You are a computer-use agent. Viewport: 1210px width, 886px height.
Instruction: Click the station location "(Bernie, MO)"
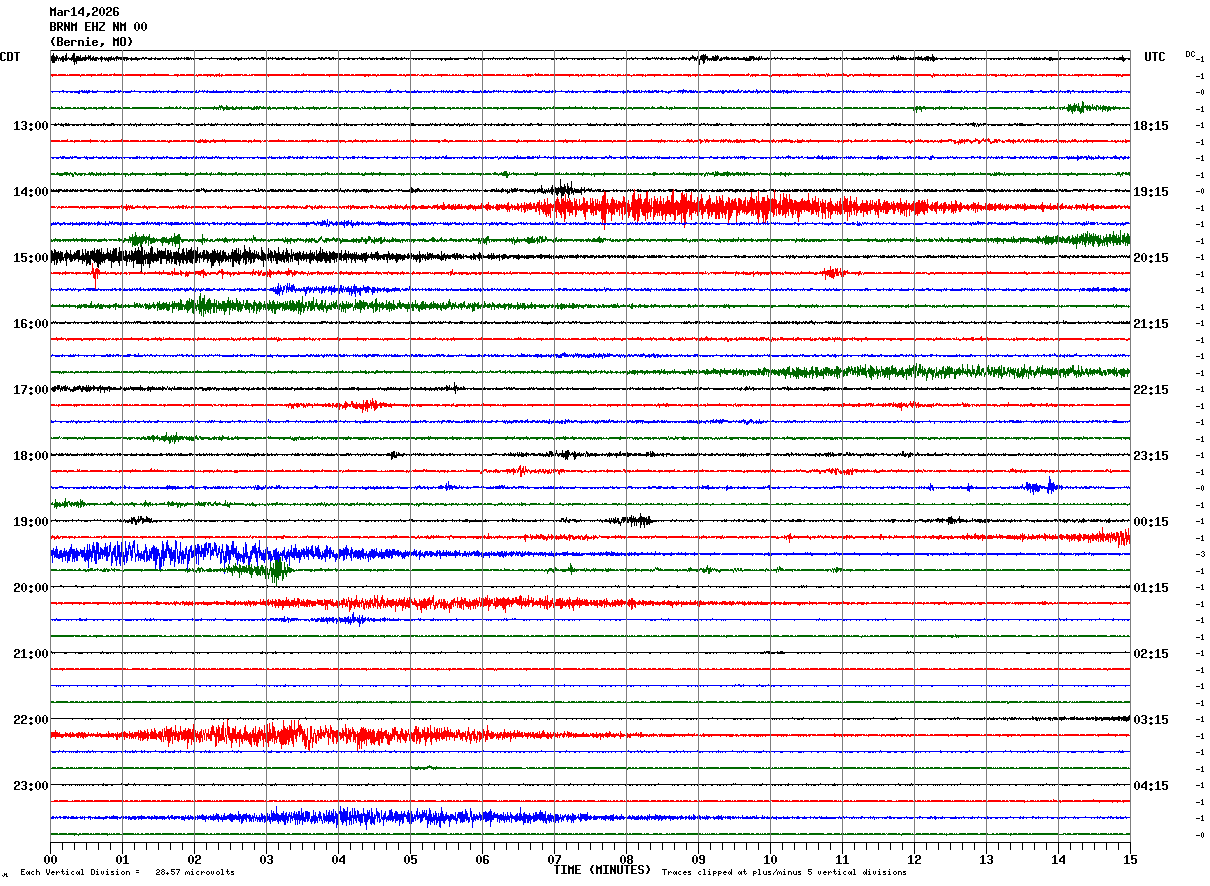pos(91,42)
